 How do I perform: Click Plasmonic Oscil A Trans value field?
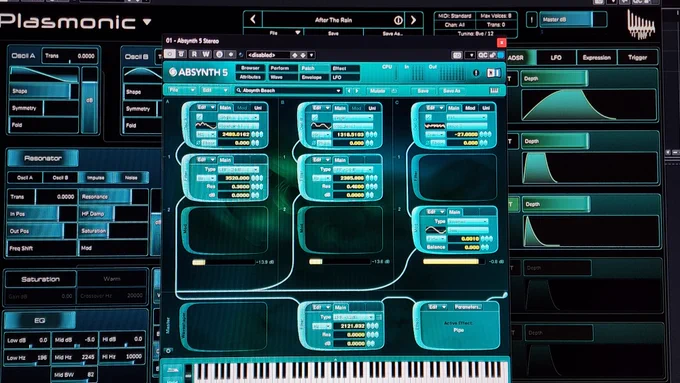pyautogui.click(x=70, y=56)
